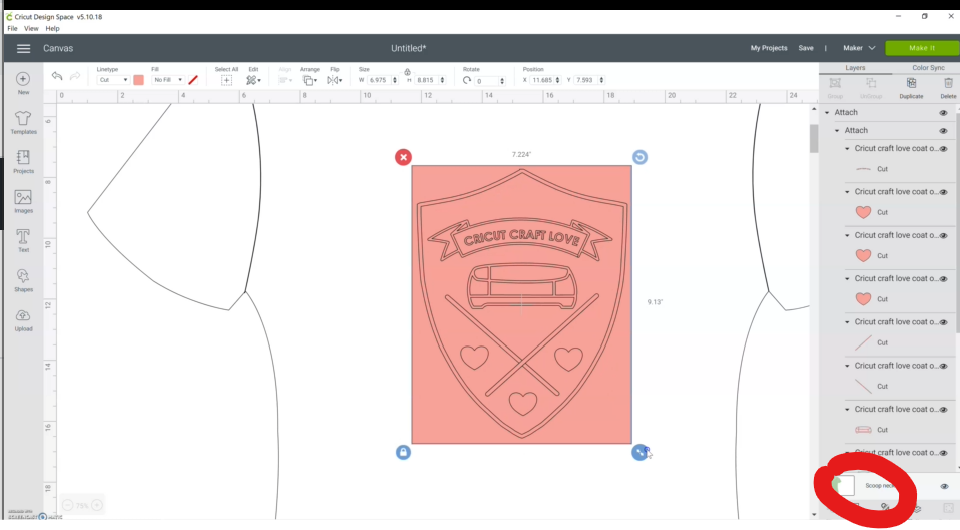Image resolution: width=960 pixels, height=530 pixels.
Task: Toggle visibility of the Scoop neck template layer
Action: coord(944,487)
